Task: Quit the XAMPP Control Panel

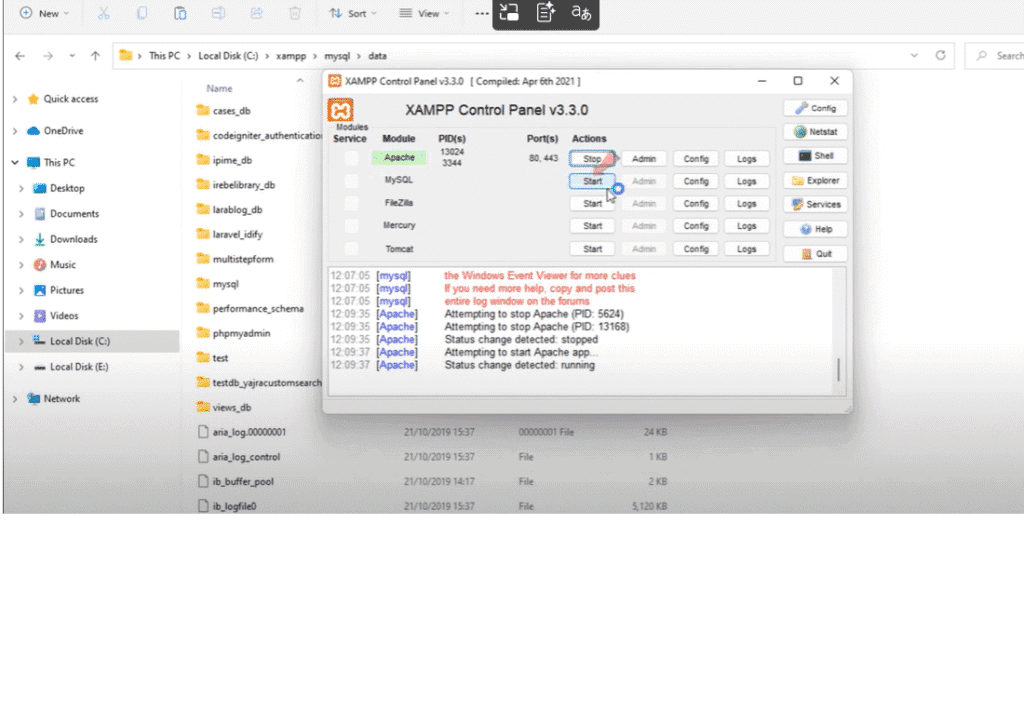Action: pos(815,253)
